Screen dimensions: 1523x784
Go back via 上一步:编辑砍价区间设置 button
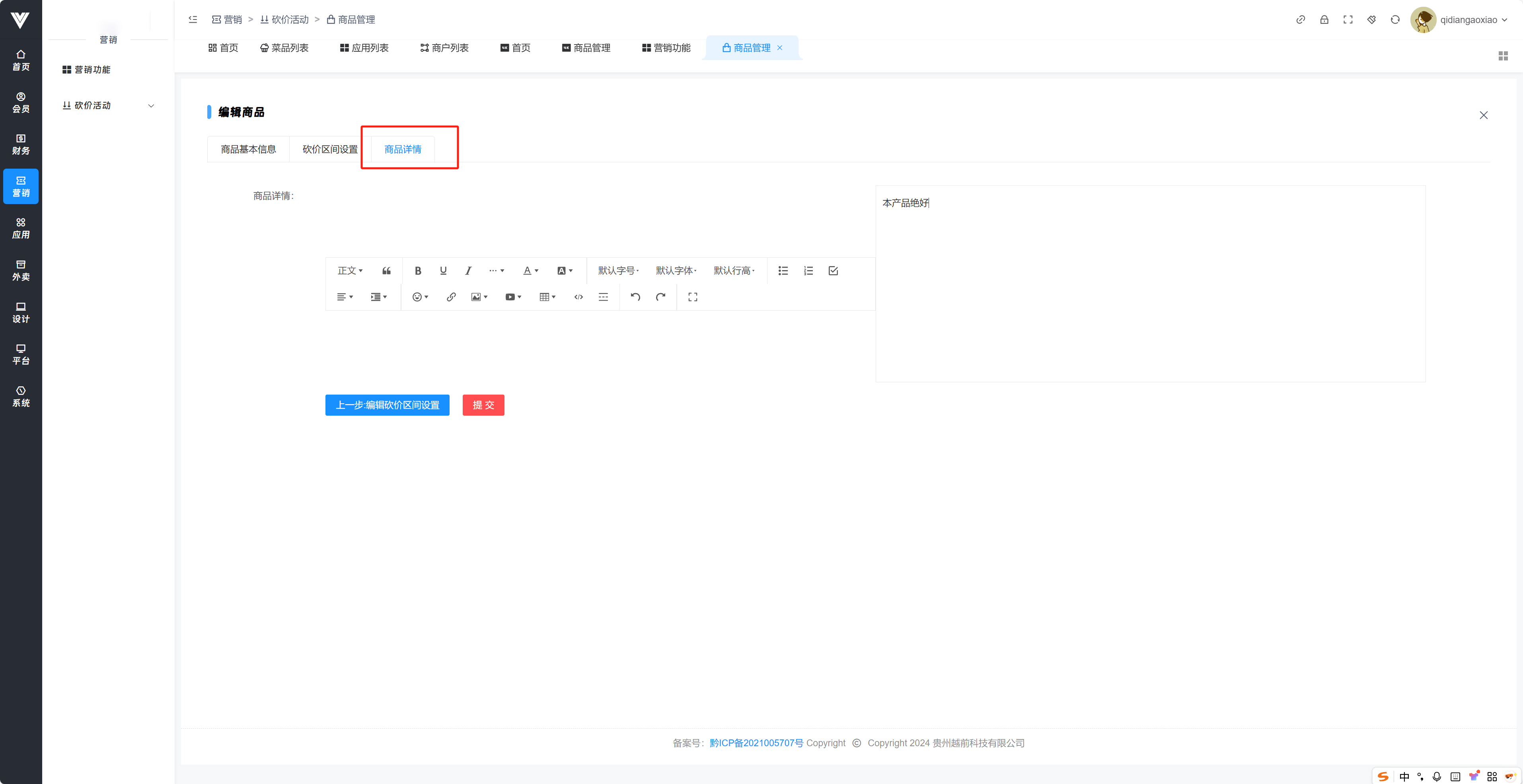coord(387,405)
